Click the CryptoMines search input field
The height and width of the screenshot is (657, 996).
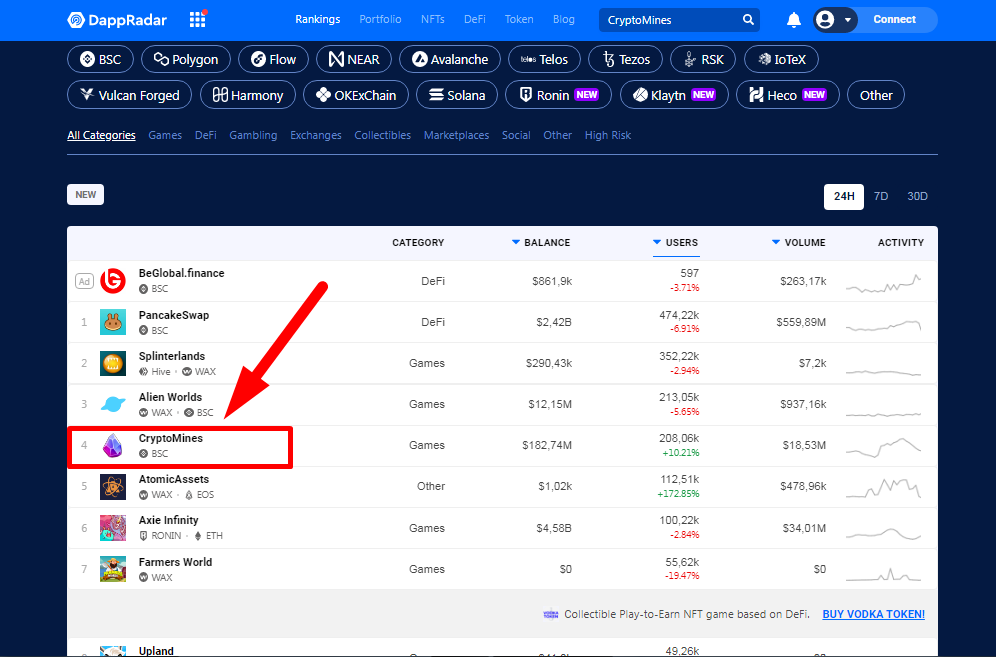tap(671, 20)
